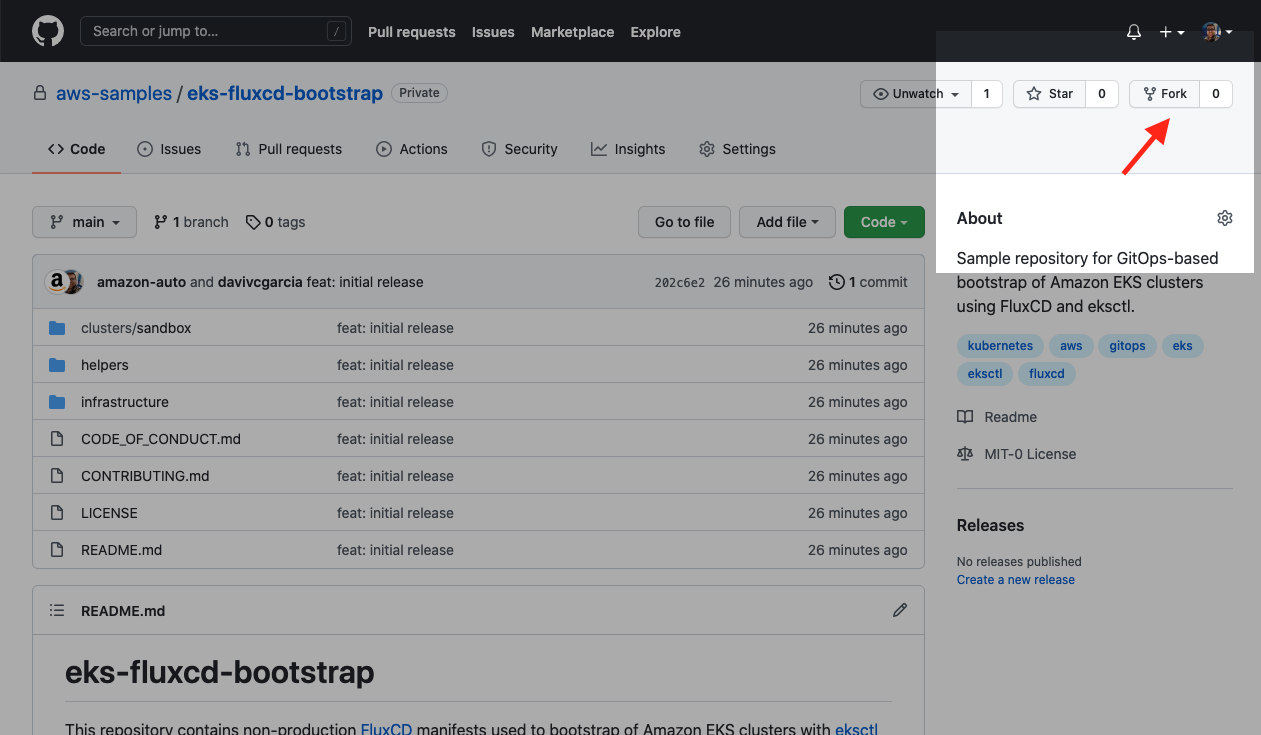1261x735 pixels.
Task: Select the eks topic tag
Action: (1182, 346)
